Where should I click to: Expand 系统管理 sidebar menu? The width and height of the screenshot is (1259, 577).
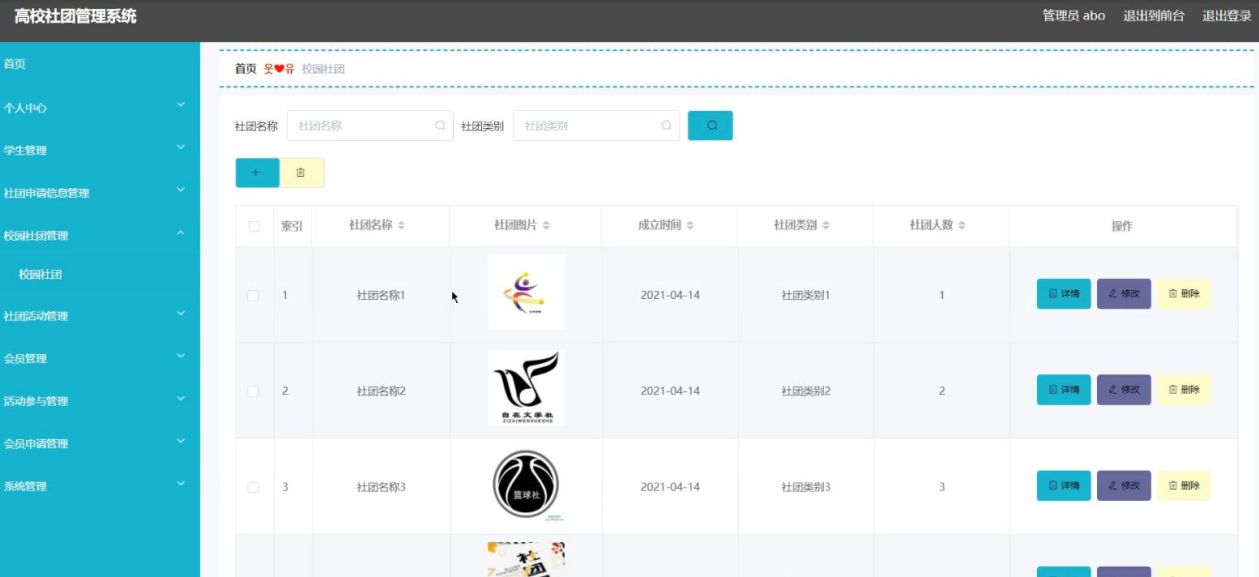100,486
